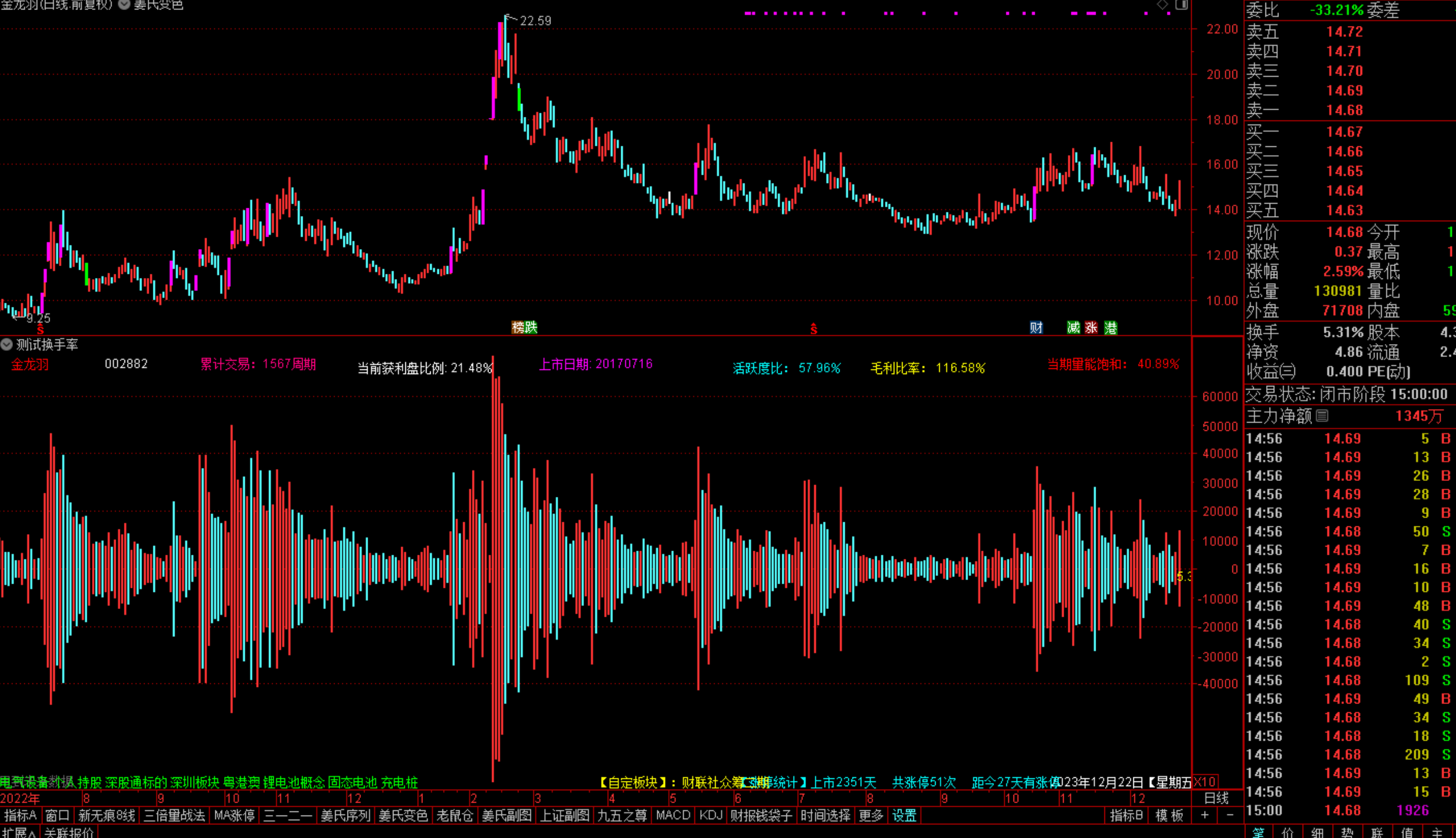Switch to the KDJ indicator
The width and height of the screenshot is (1456, 838).
711,816
